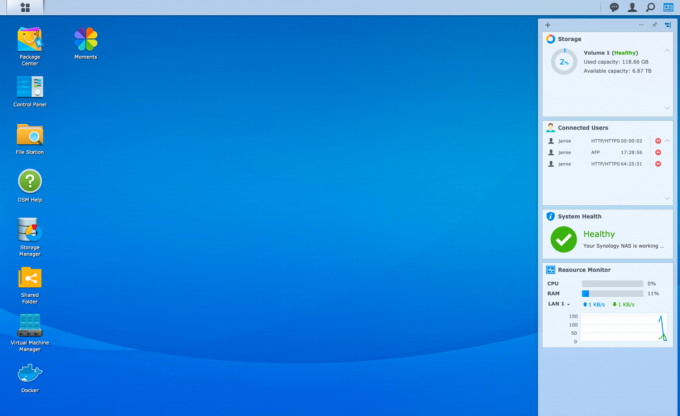Click 'Used capacity: 118.66 GB' text

click(616, 62)
